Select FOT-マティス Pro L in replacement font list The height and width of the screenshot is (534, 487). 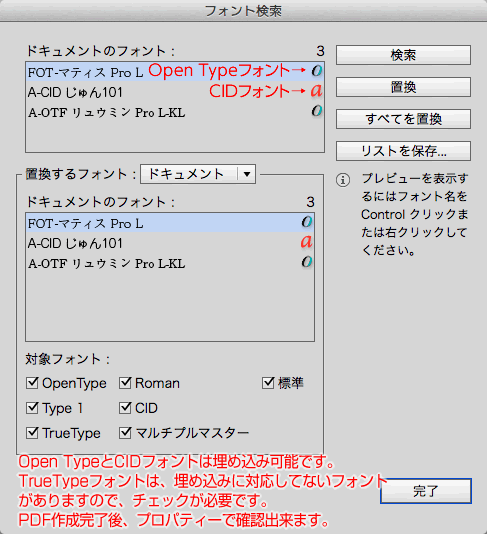click(x=170, y=223)
